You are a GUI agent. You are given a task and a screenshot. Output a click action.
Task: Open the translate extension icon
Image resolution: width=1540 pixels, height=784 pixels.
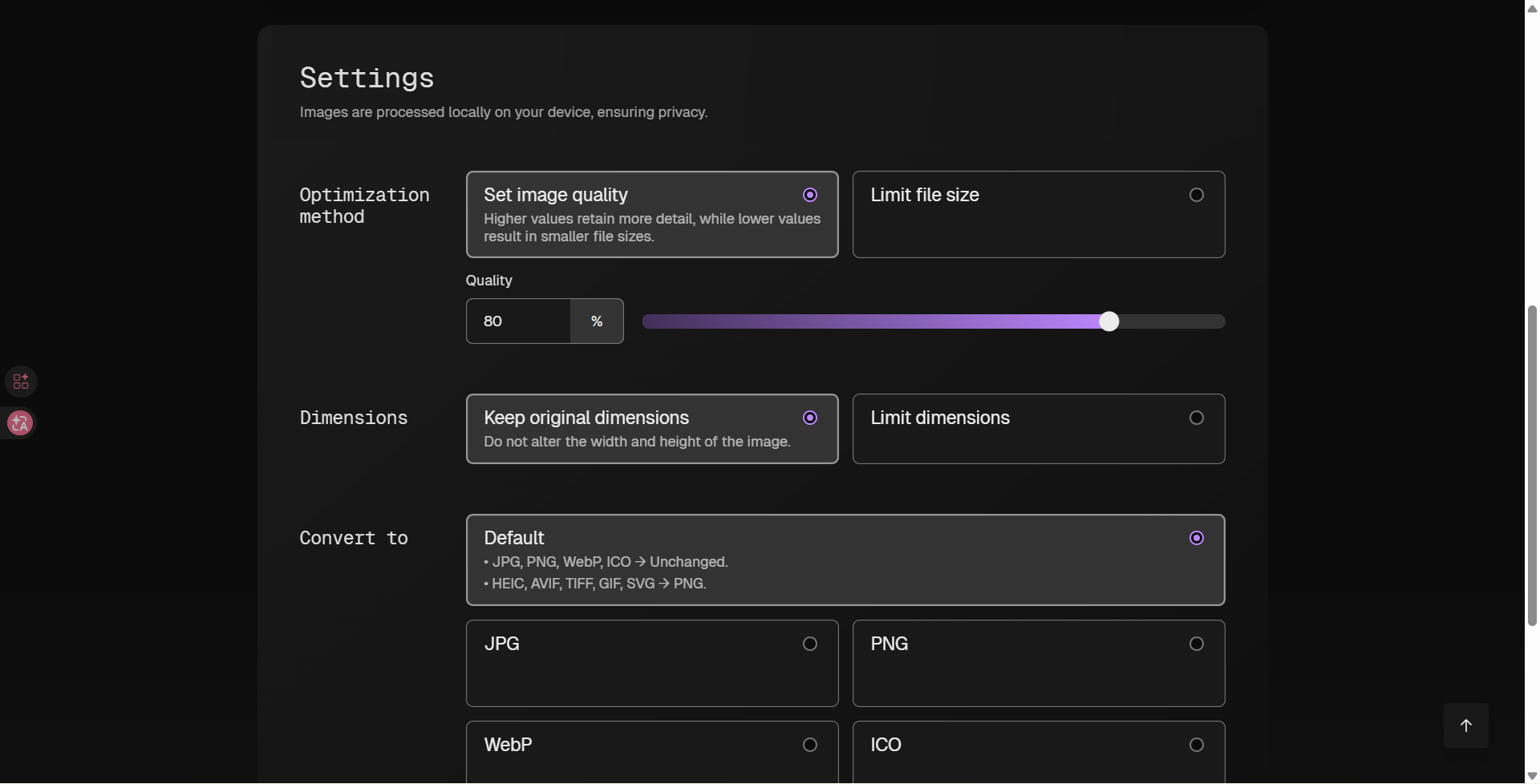click(20, 423)
